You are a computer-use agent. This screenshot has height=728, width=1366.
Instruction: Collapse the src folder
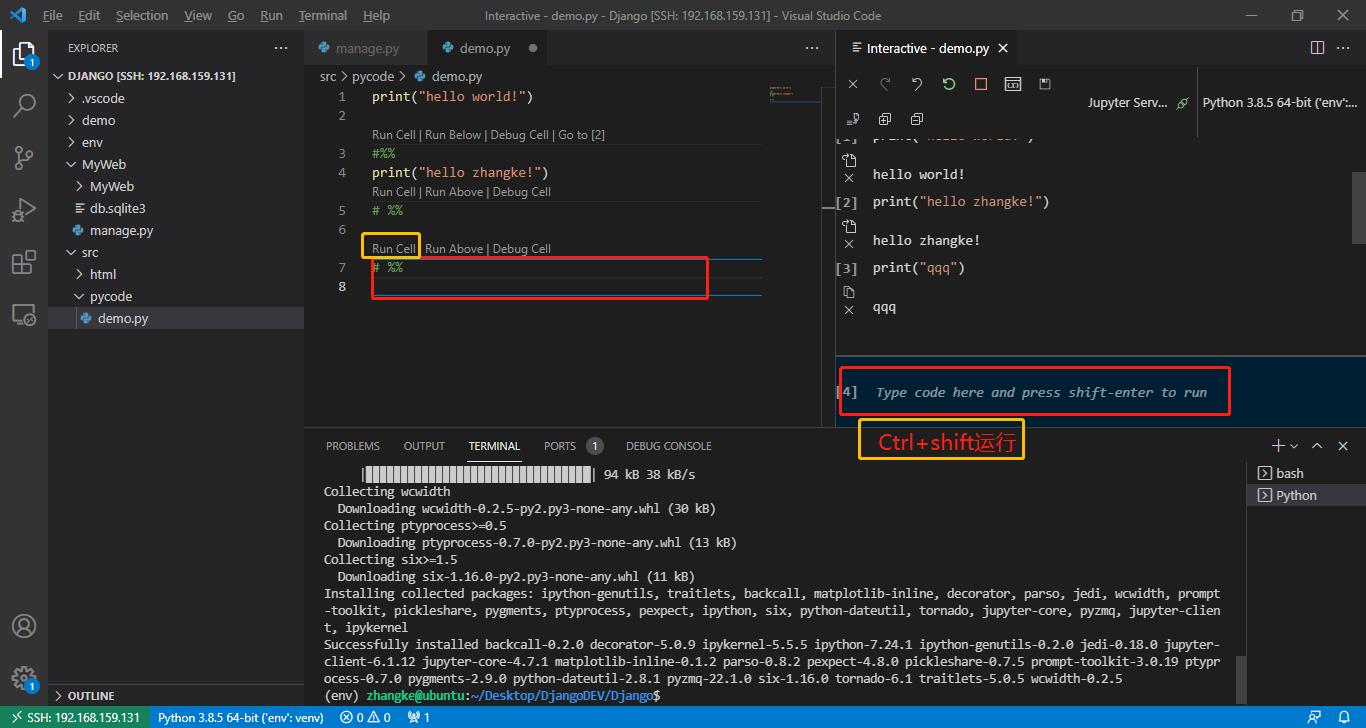pos(176,252)
